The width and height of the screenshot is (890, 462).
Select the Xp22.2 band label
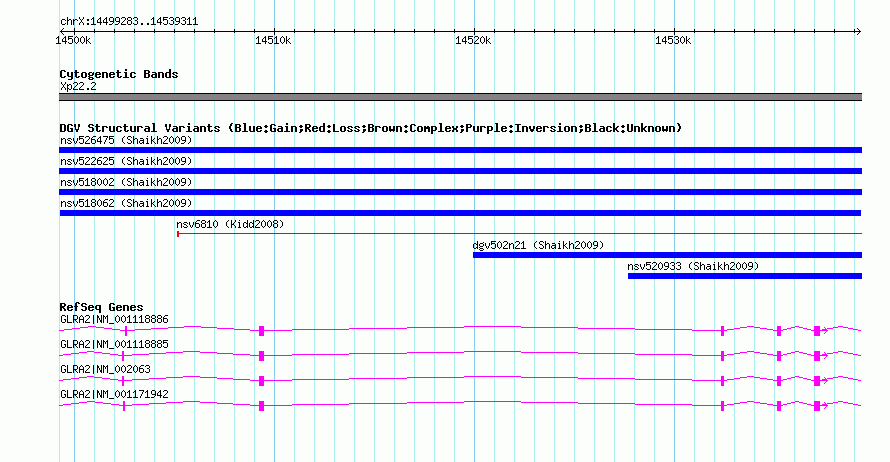[x=78, y=86]
